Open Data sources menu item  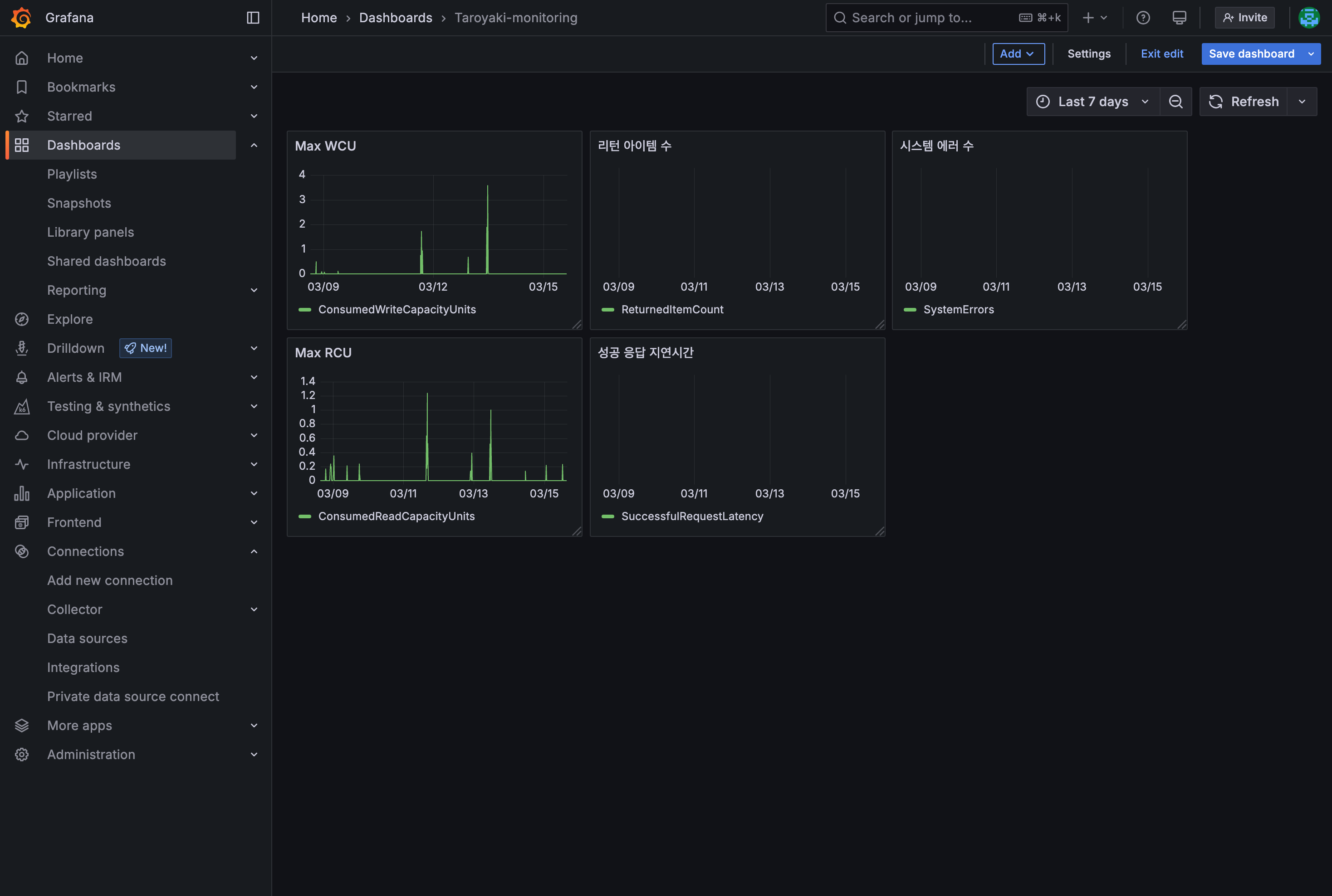pos(87,638)
